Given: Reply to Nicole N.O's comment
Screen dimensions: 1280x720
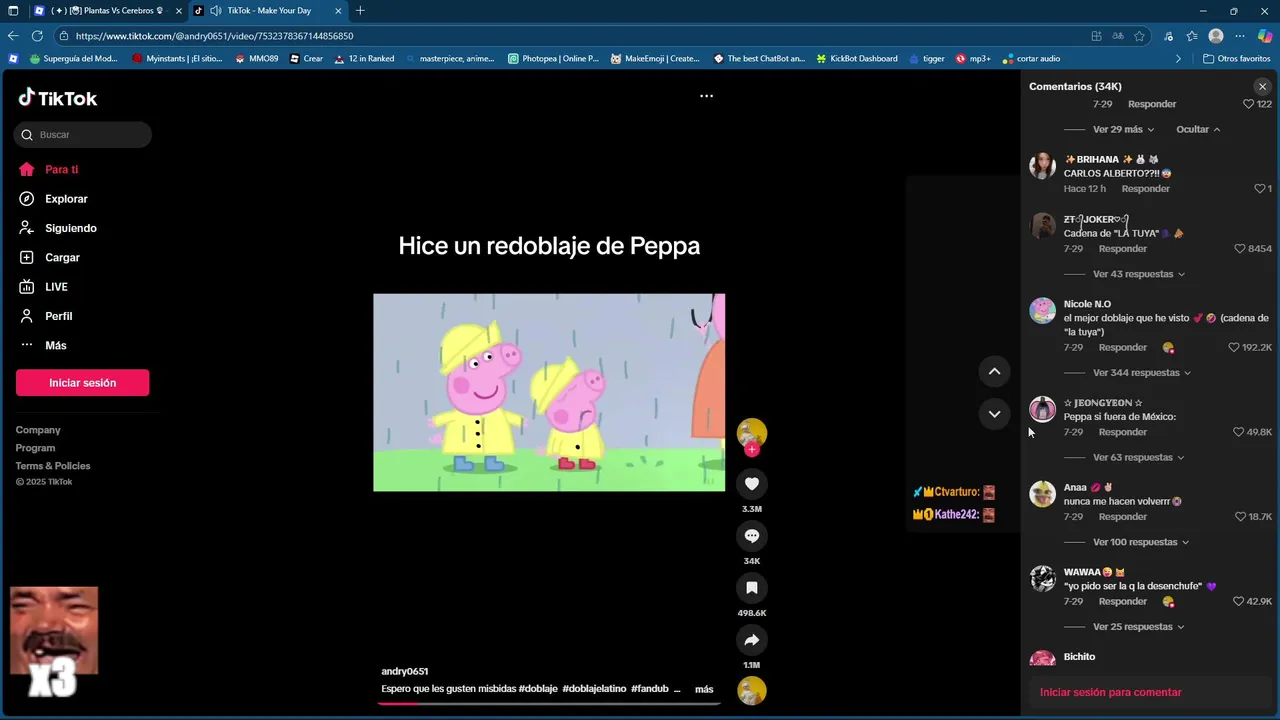Looking at the screenshot, I should pos(1122,348).
